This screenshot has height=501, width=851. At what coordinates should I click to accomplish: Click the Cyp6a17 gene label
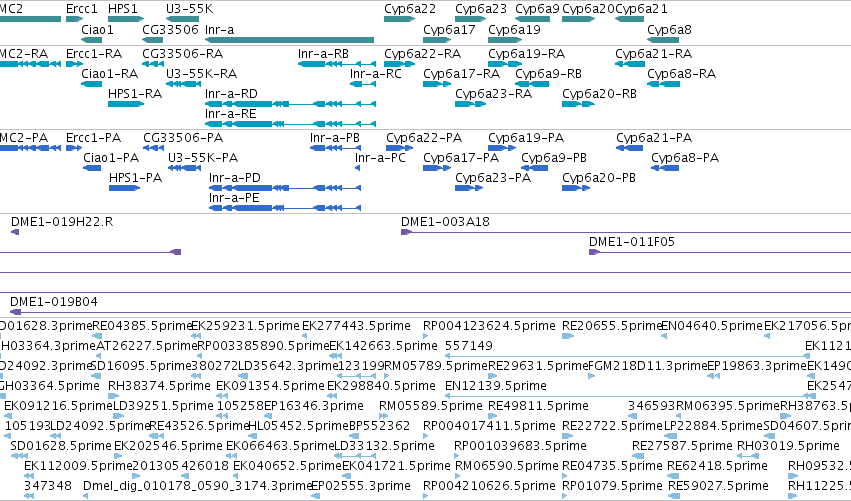click(x=449, y=30)
